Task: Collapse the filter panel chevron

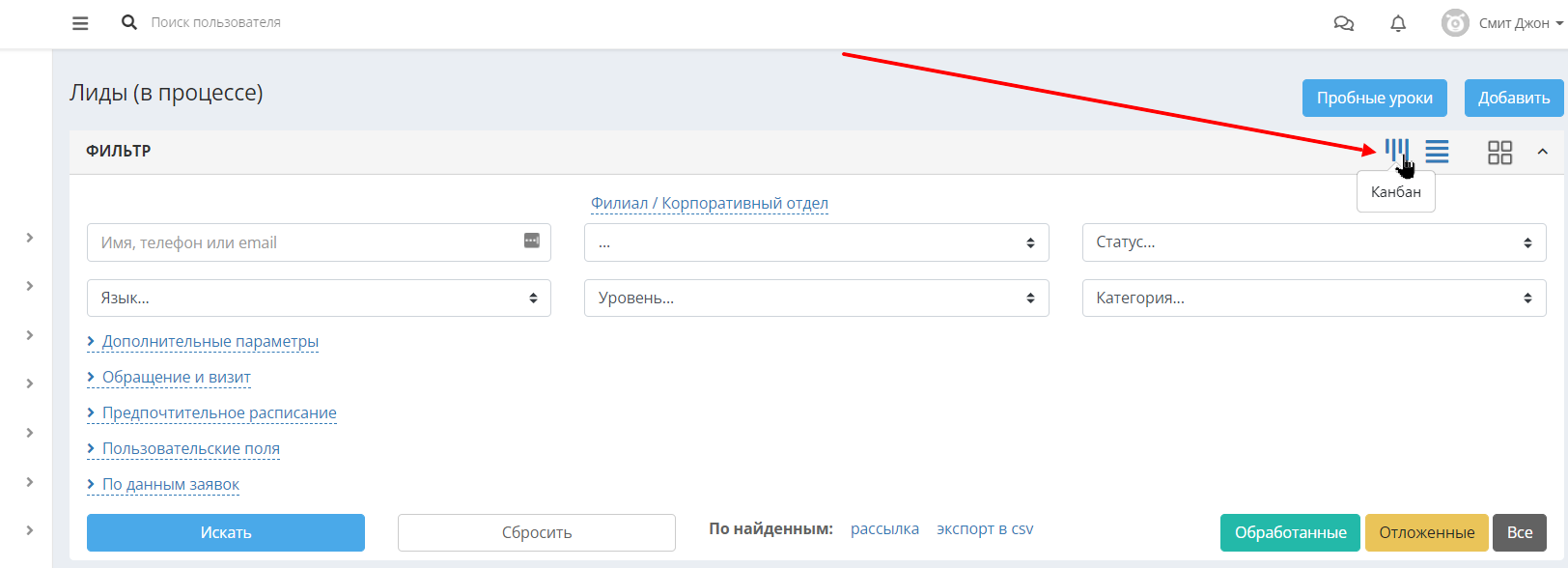Action: pos(1542,152)
